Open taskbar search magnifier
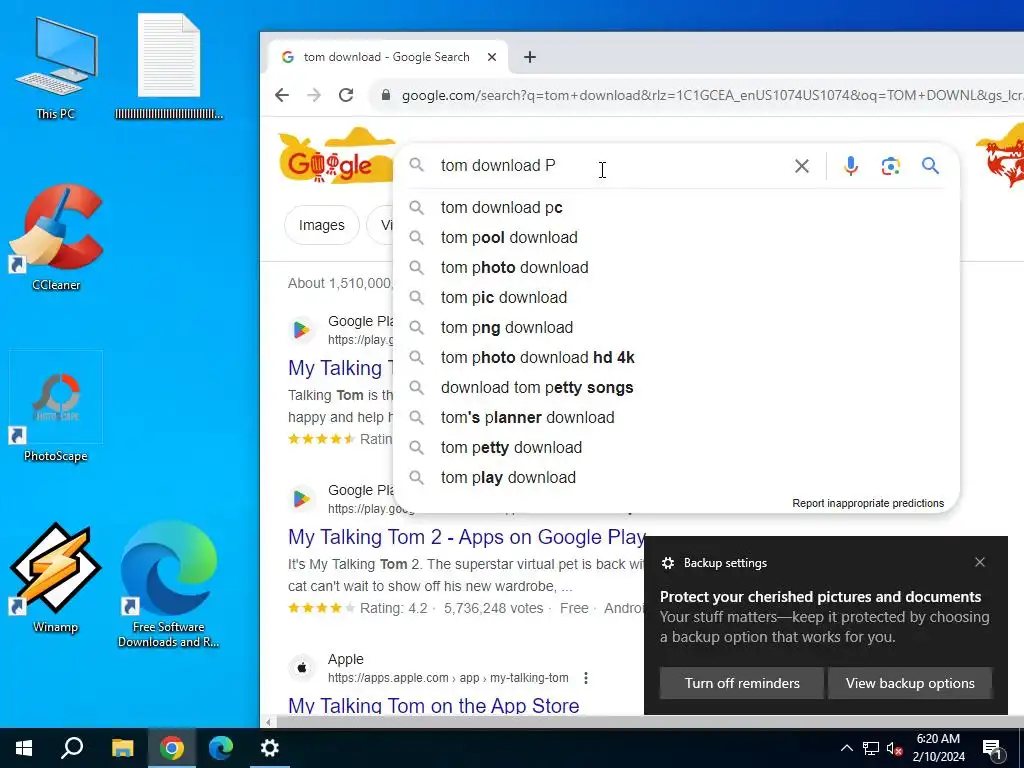The height and width of the screenshot is (768, 1024). (72, 748)
